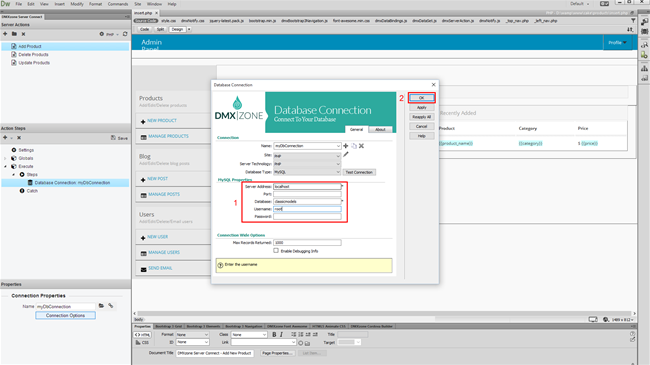Click OK in Database Connection dialog
This screenshot has height=365, width=650.
422,98
